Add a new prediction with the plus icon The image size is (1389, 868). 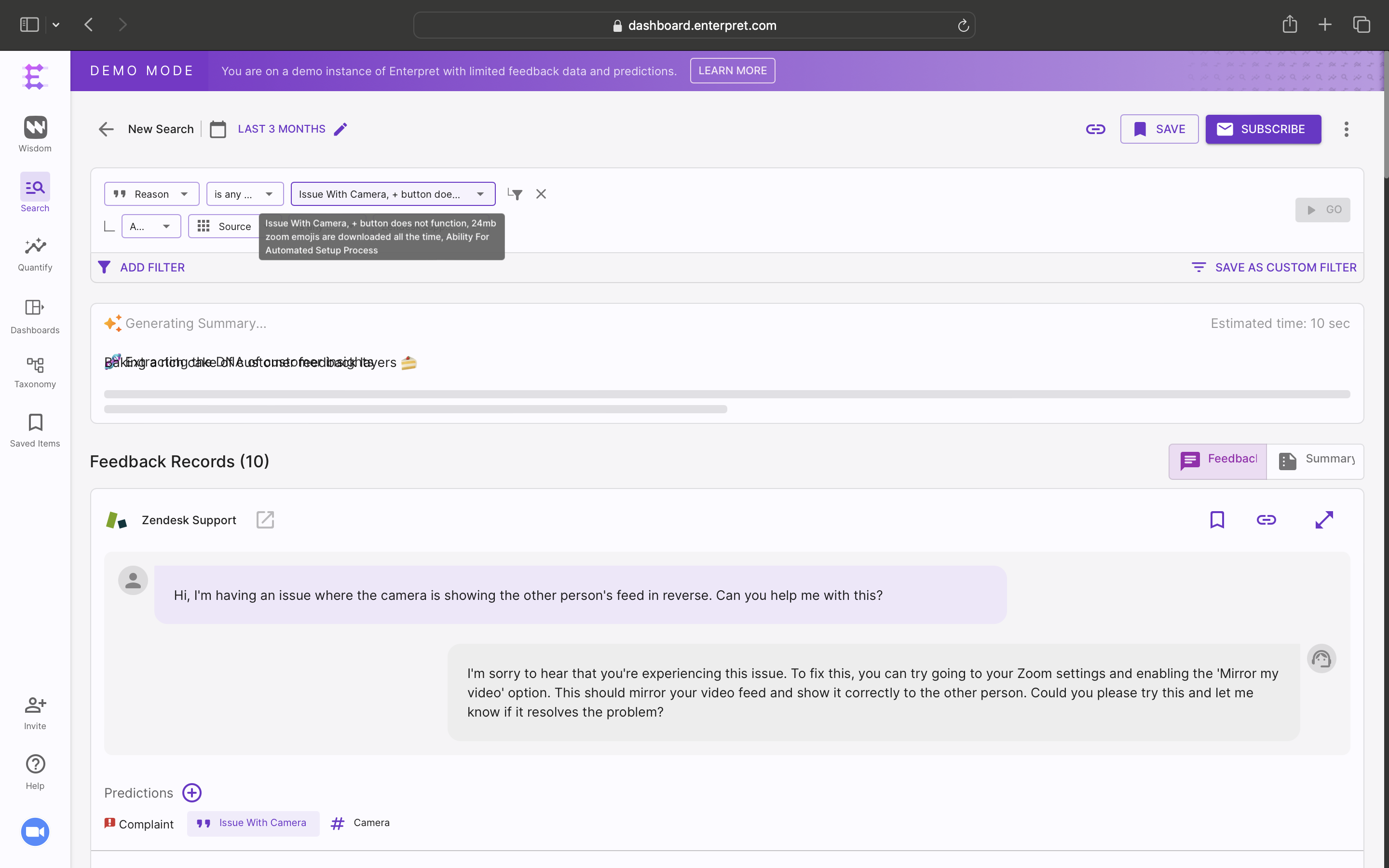pos(191,793)
